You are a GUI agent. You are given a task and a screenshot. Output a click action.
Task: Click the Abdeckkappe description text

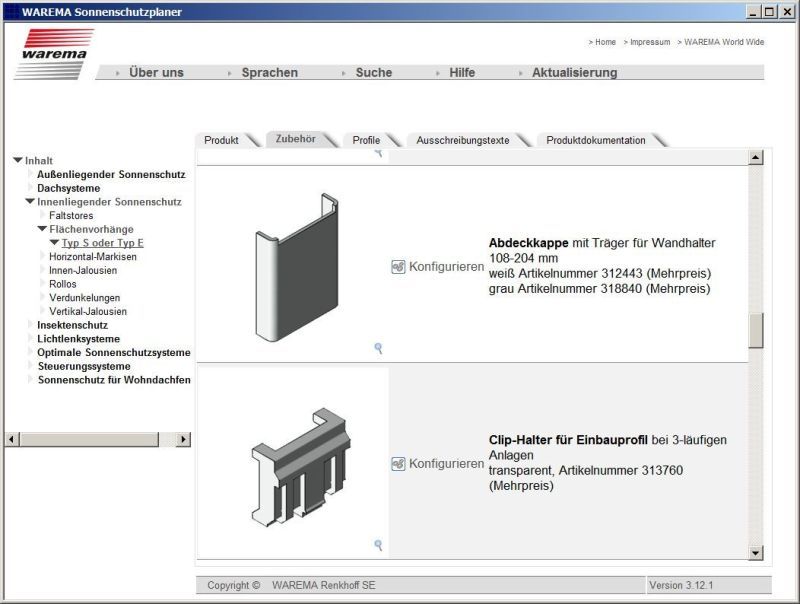click(x=602, y=266)
